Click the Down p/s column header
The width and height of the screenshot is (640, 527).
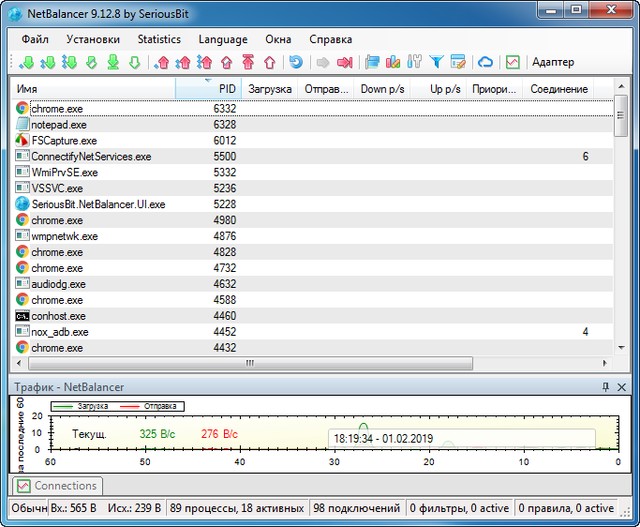pyautogui.click(x=382, y=89)
